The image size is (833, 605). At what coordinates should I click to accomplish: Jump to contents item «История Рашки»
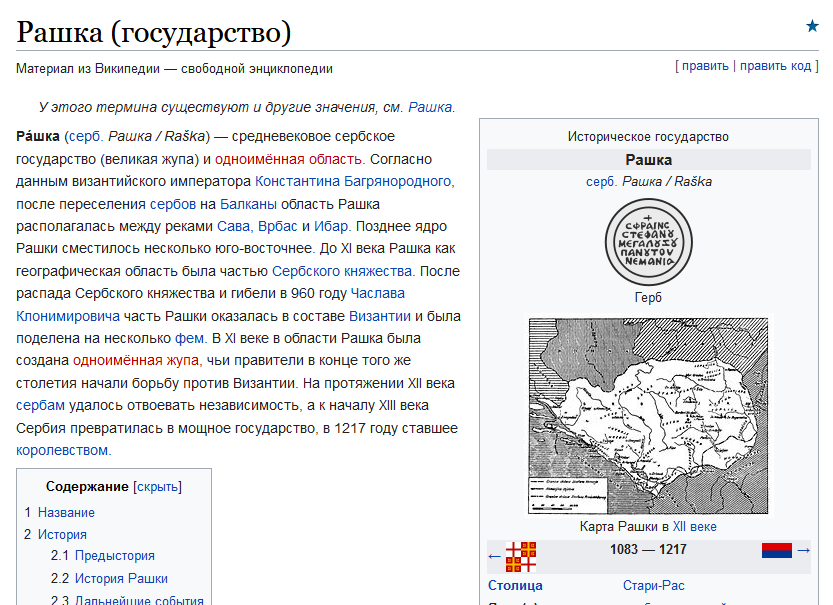pyautogui.click(x=121, y=579)
